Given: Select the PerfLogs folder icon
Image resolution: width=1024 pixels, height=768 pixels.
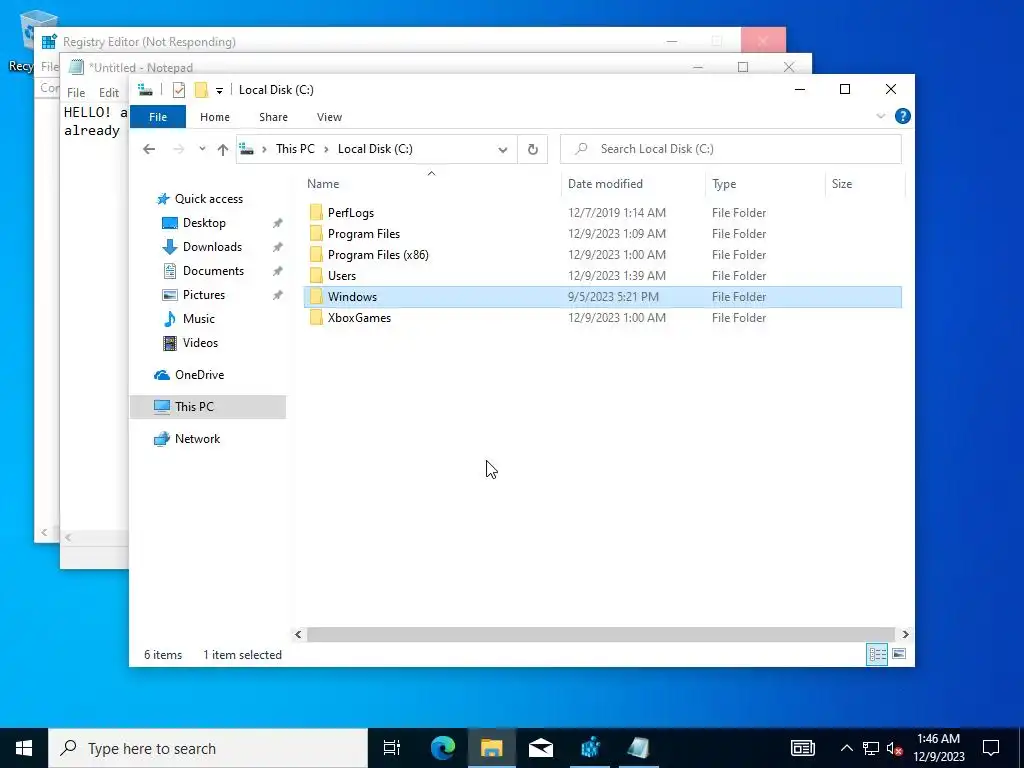Looking at the screenshot, I should coord(316,212).
